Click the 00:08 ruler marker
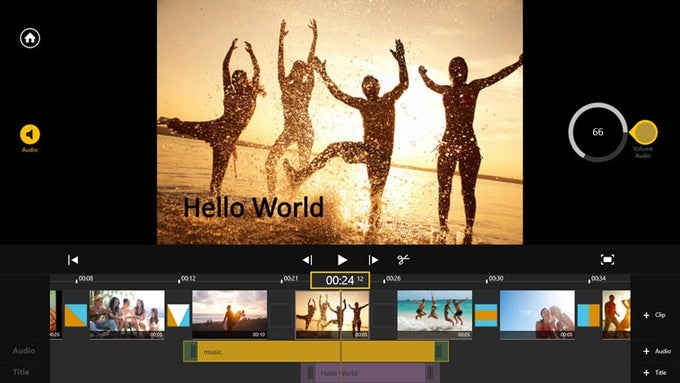Viewport: 680px width, 383px height. click(85, 279)
